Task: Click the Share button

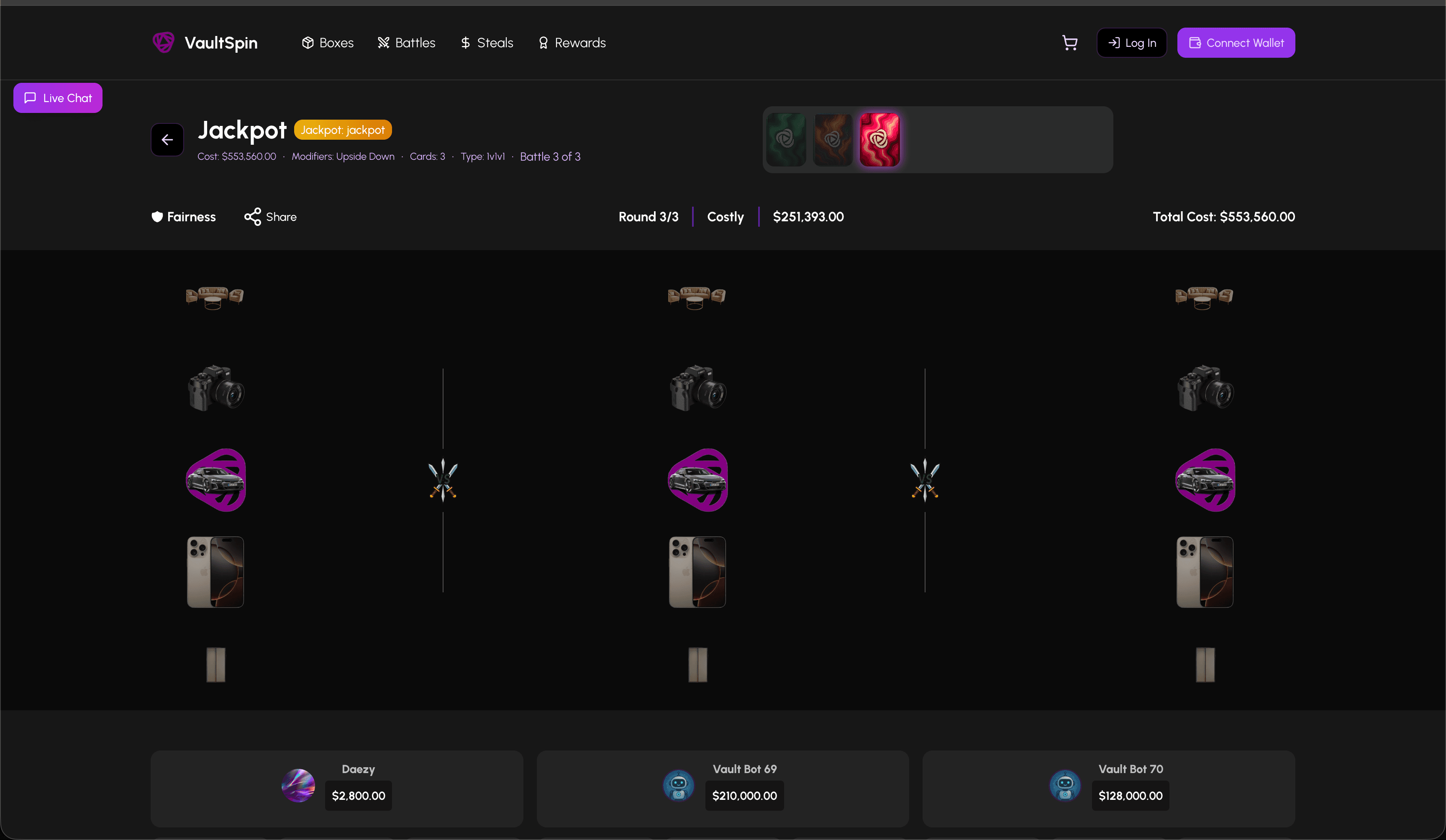Action: [x=270, y=217]
